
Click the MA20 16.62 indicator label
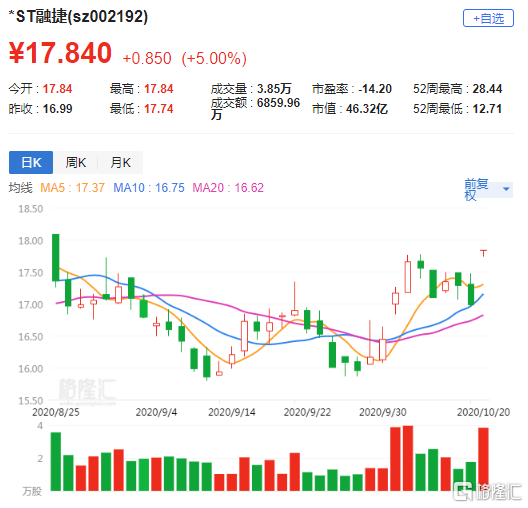point(228,188)
